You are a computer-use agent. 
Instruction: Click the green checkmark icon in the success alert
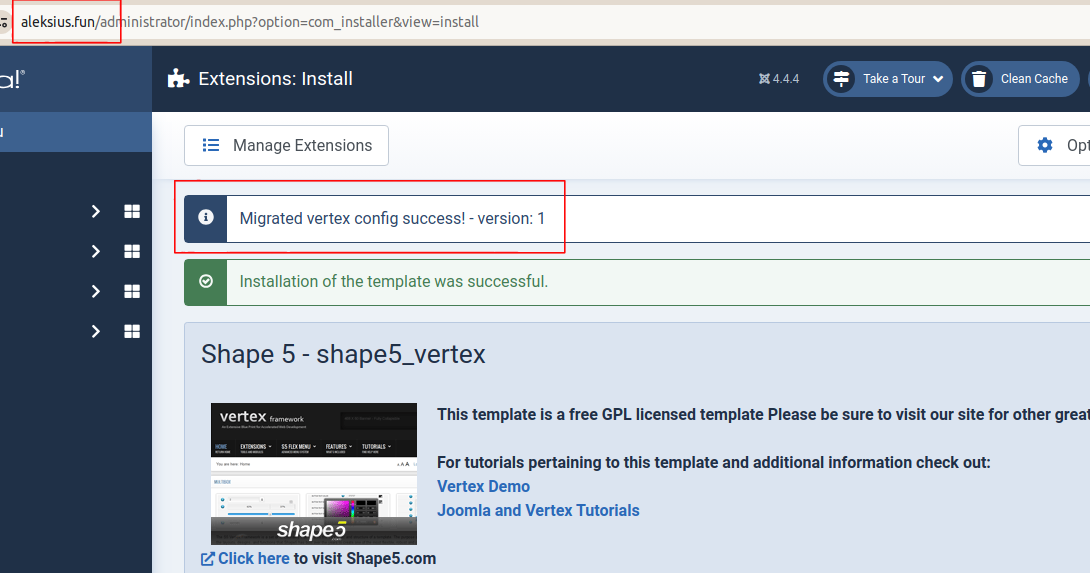[206, 282]
